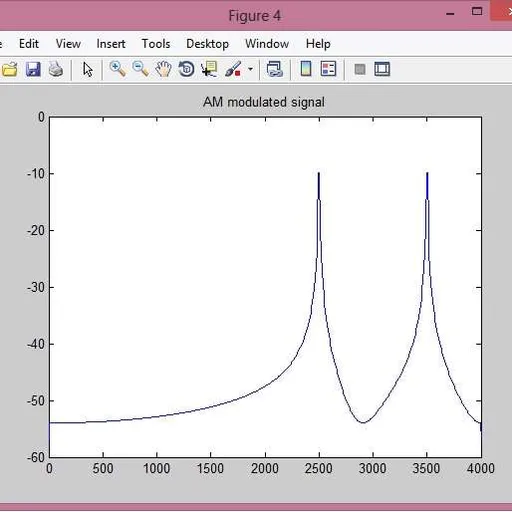The image size is (512, 512).
Task: Print the figure using printer icon
Action: [x=56, y=69]
